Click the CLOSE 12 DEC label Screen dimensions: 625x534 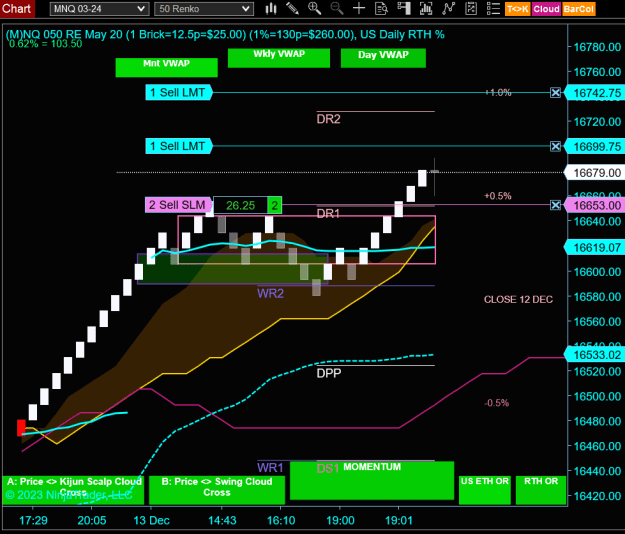(518, 300)
